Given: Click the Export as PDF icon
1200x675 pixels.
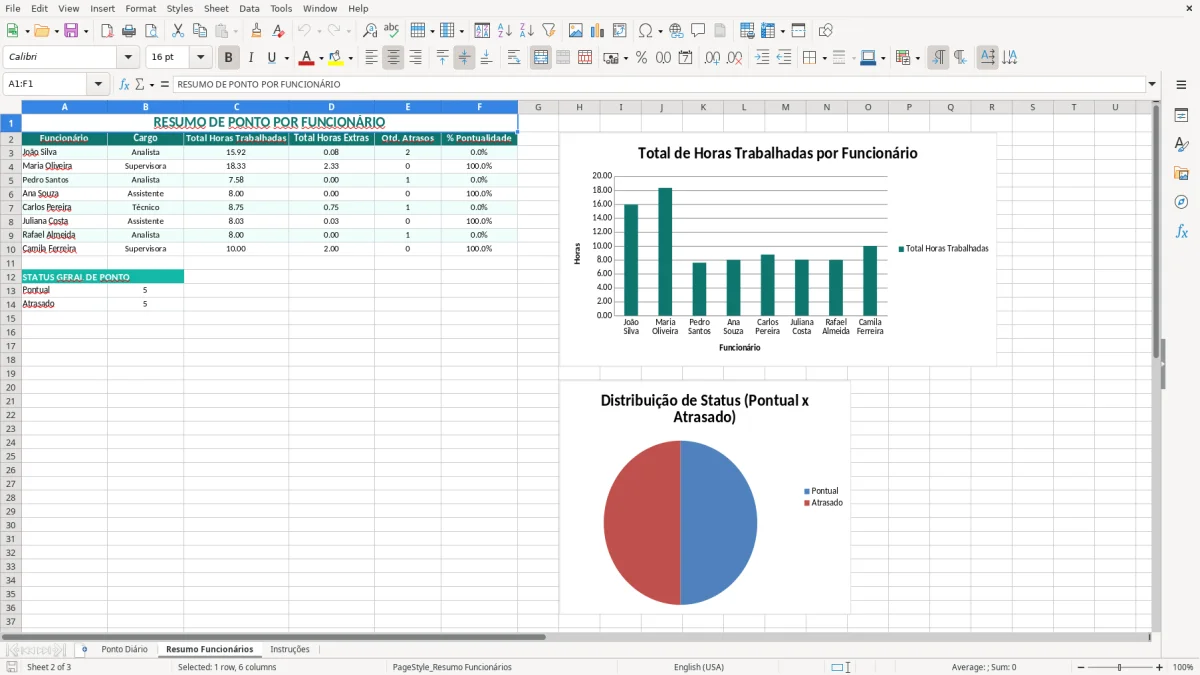Looking at the screenshot, I should [107, 31].
